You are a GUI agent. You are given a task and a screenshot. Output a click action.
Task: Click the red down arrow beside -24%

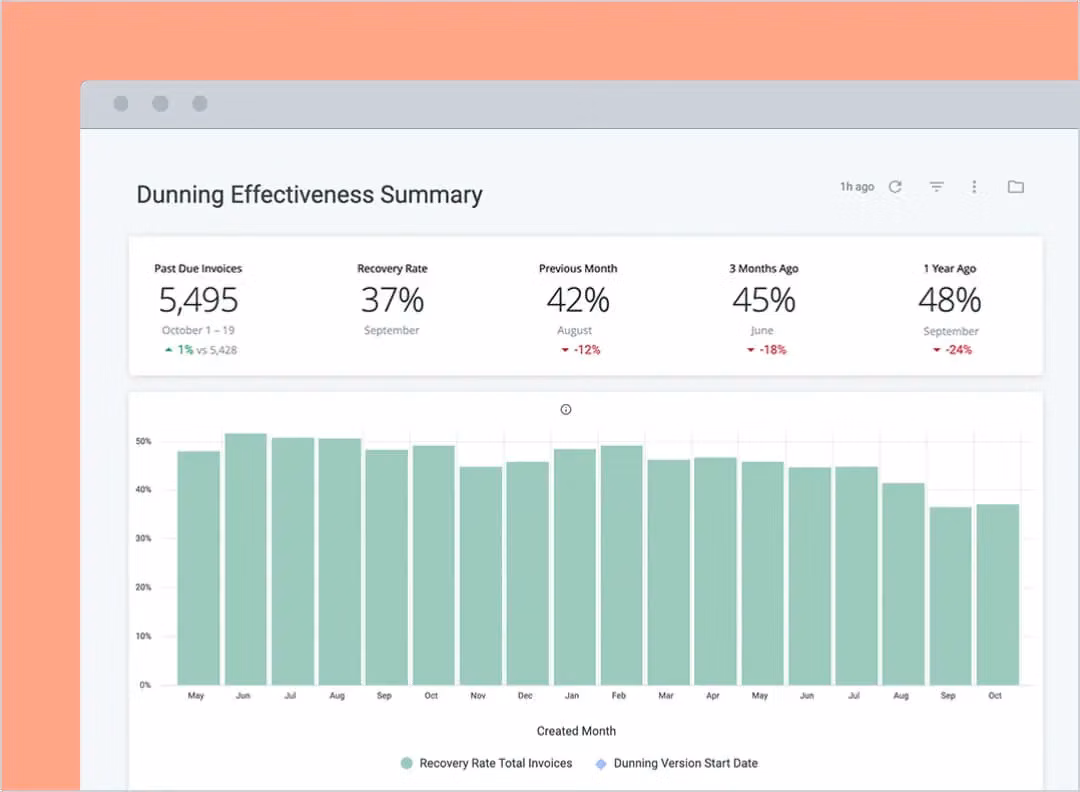(x=937, y=350)
